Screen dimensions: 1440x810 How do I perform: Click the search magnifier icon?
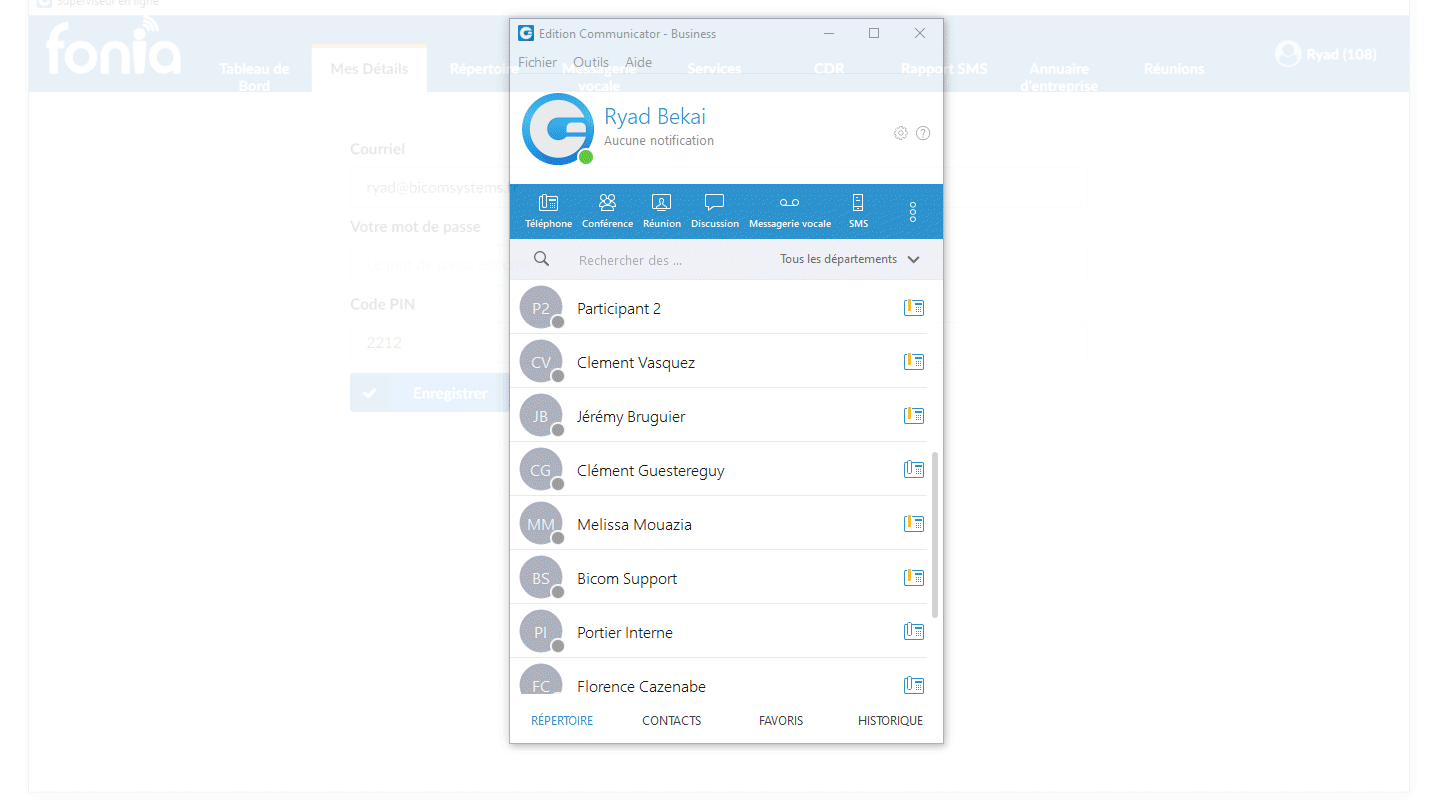541,259
